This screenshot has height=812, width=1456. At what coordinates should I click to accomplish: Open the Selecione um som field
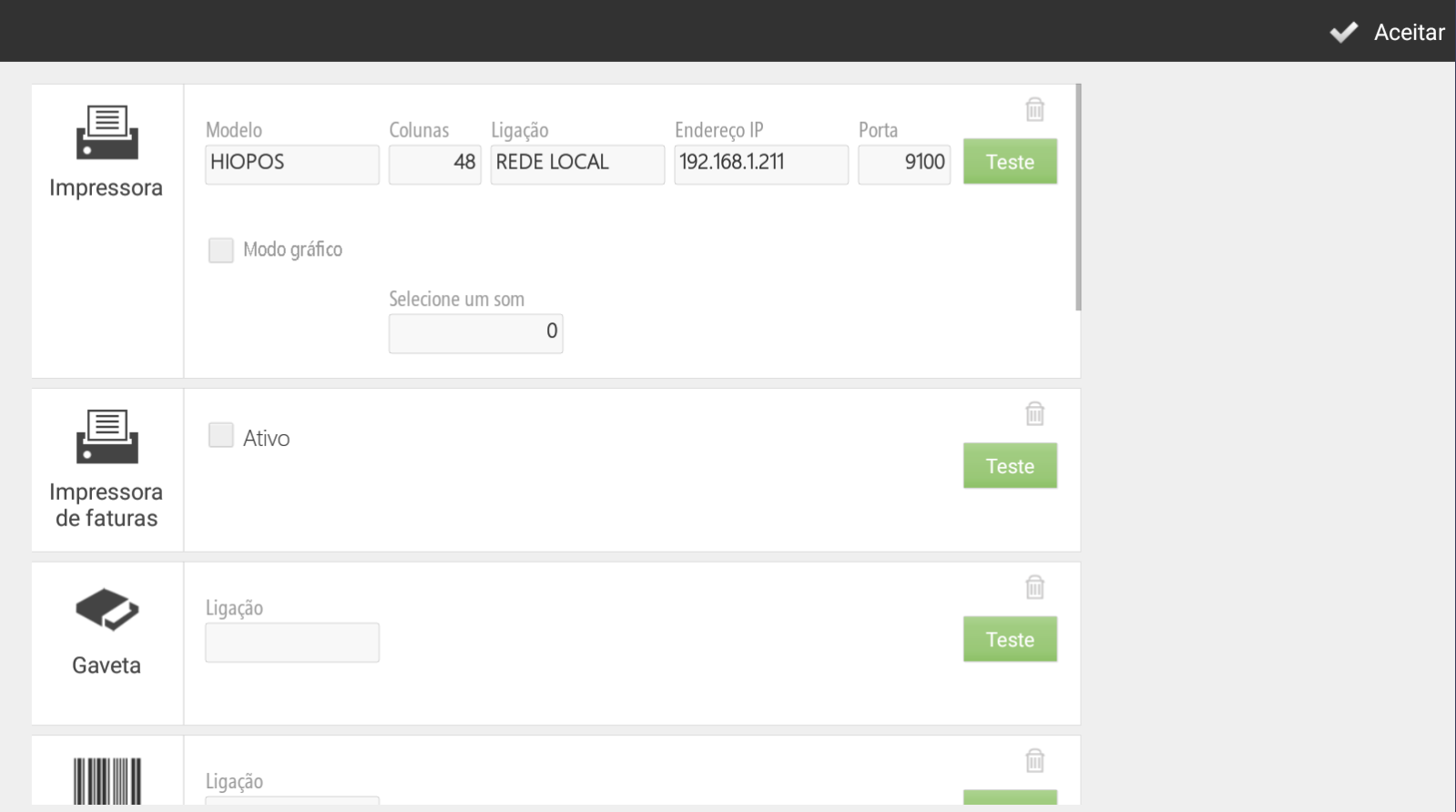[x=475, y=333]
